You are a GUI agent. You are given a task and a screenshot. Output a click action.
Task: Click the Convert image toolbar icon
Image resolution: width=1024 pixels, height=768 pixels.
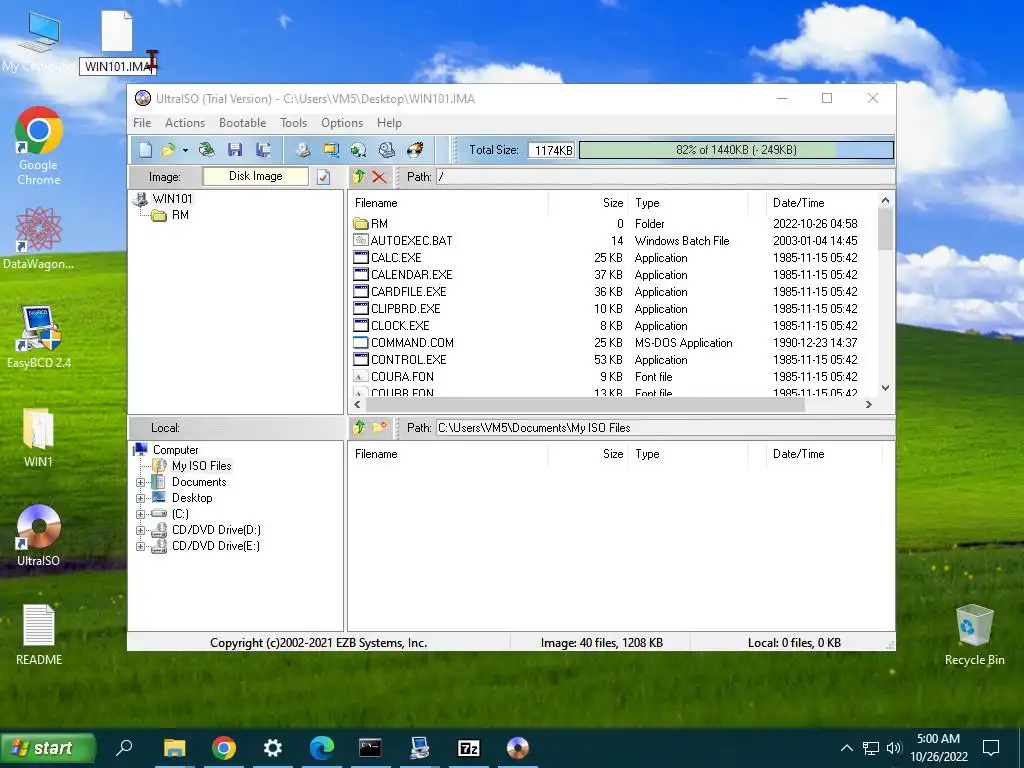click(x=359, y=150)
